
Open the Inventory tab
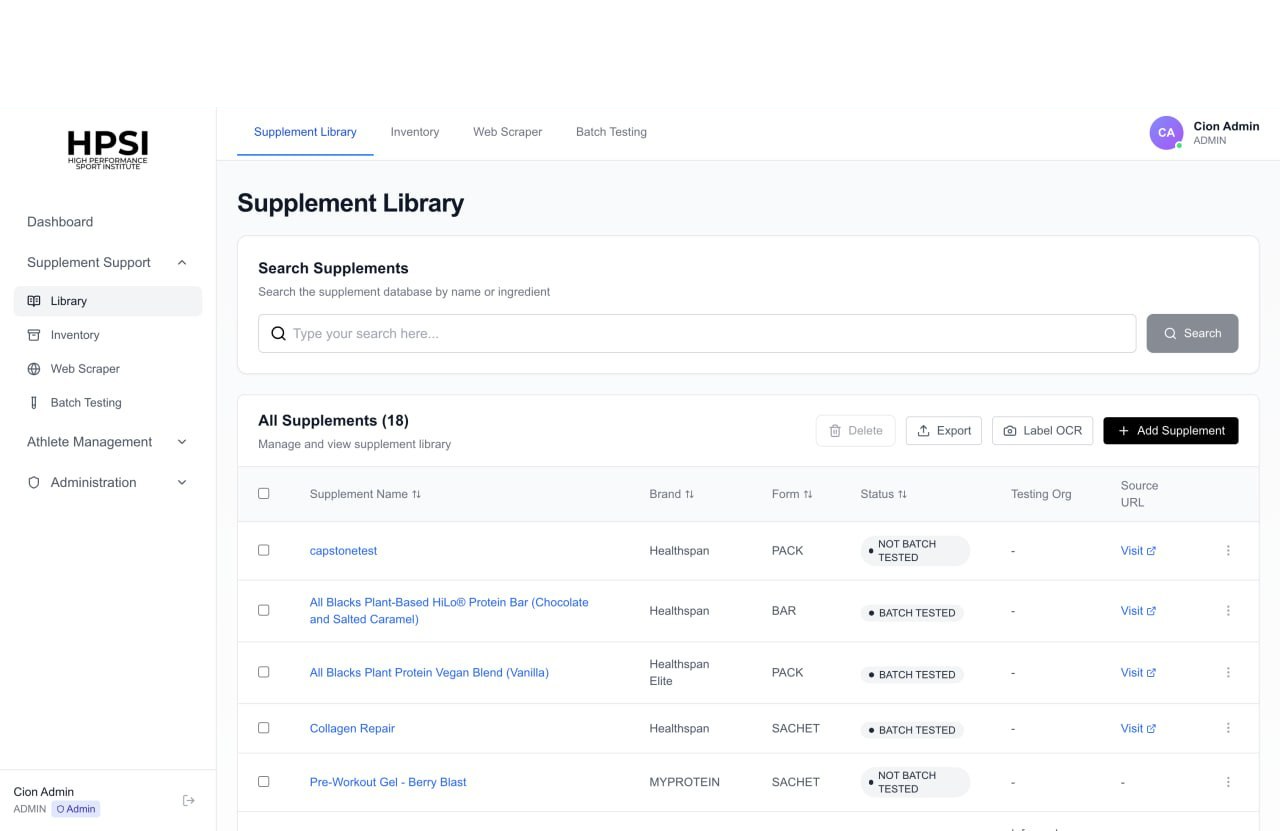pyautogui.click(x=415, y=132)
